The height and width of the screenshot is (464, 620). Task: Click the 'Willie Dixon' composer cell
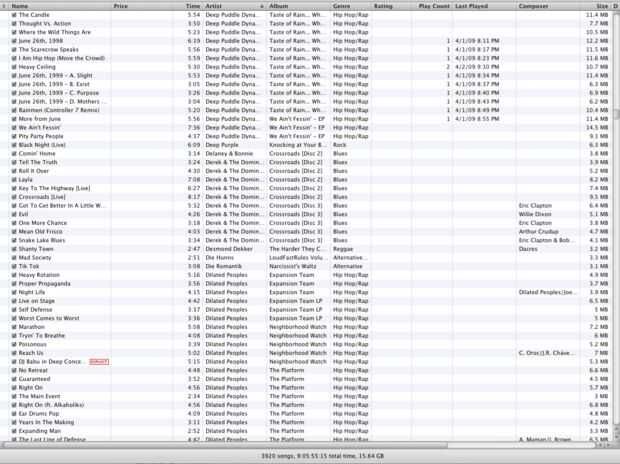pyautogui.click(x=535, y=214)
